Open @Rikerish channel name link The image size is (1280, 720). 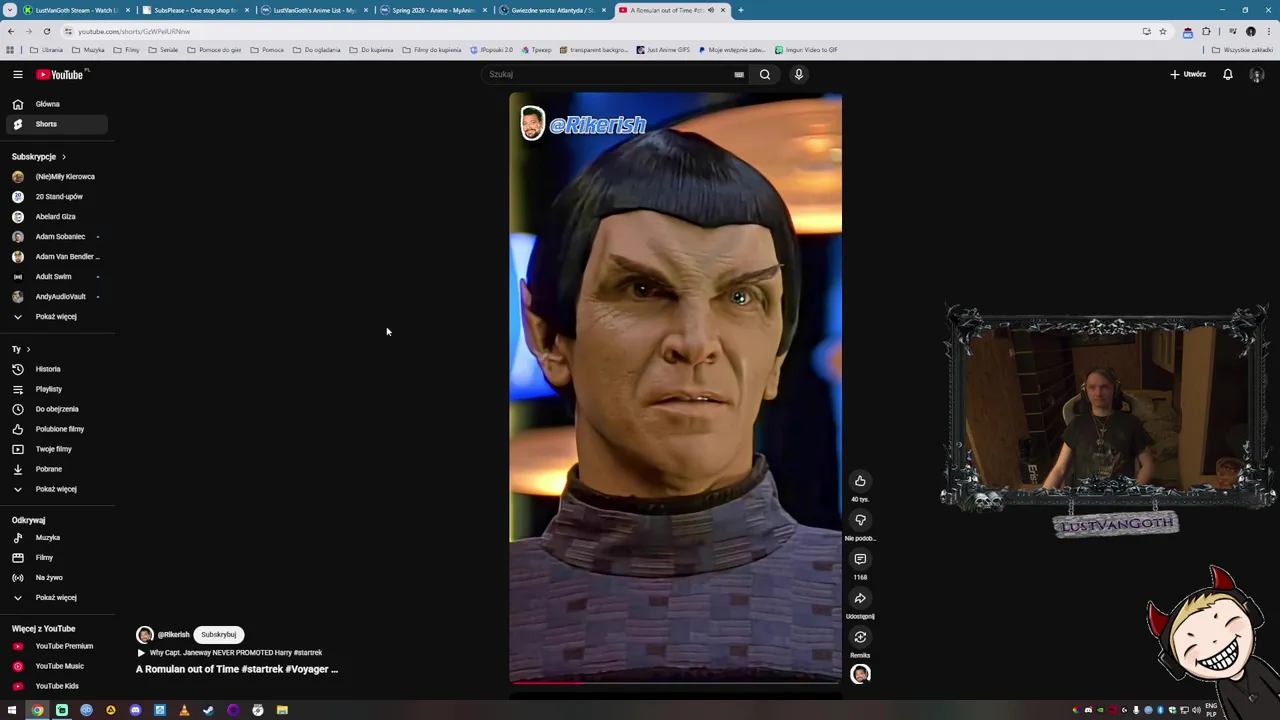[173, 634]
